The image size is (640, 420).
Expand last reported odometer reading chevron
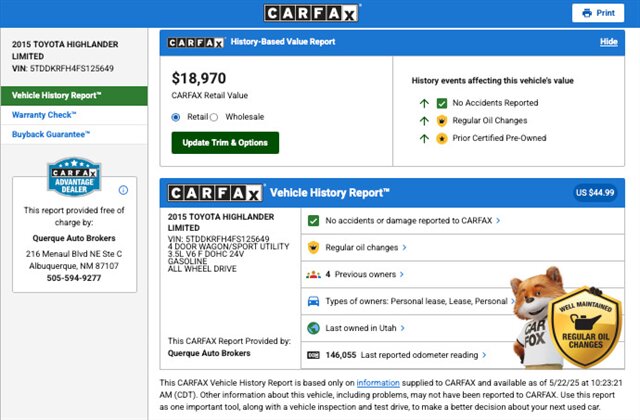pos(484,355)
